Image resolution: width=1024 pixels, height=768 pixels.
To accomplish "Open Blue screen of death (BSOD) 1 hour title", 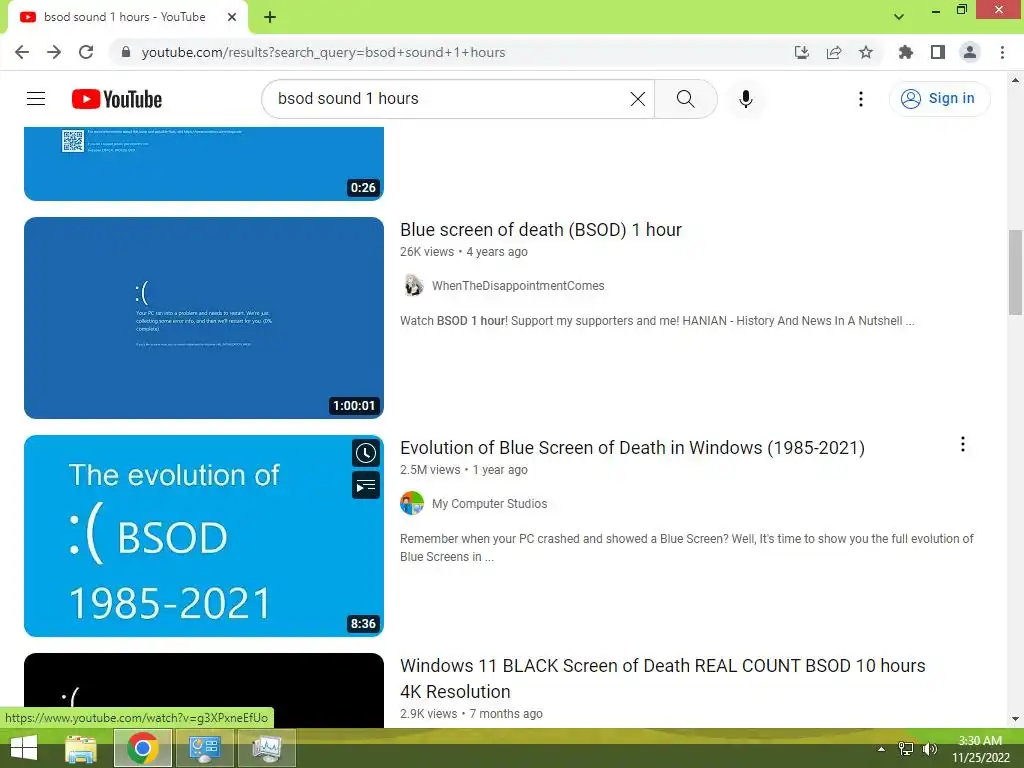I will pos(541,230).
